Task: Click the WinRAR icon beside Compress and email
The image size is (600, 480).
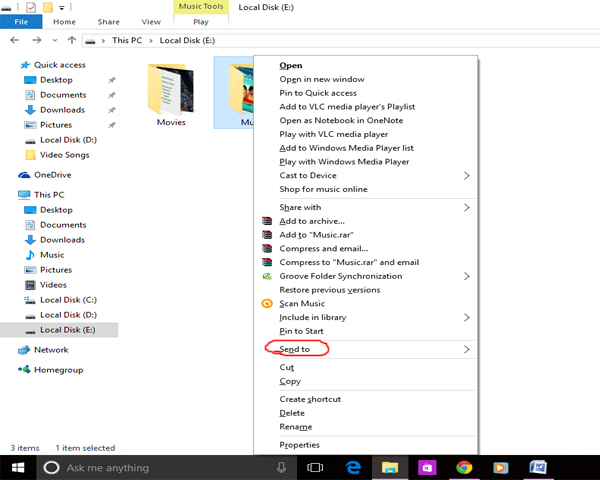Action: coord(267,248)
